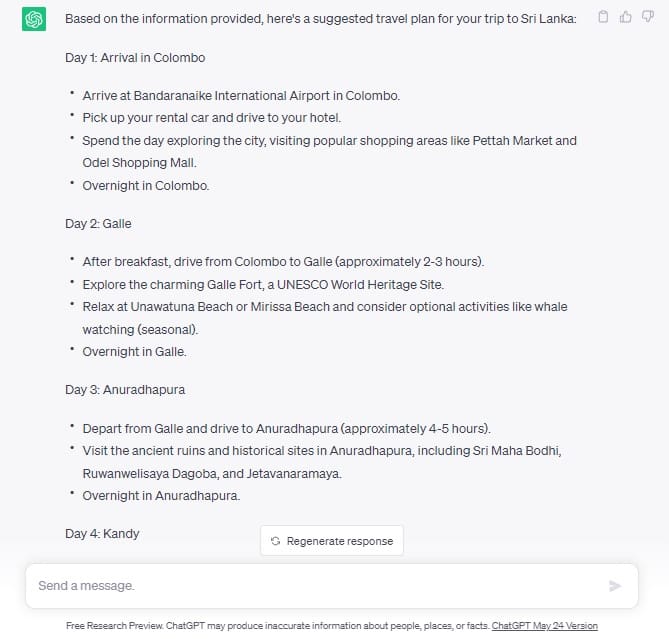
Task: Click the green ChatGPT avatar logo
Action: [x=34, y=19]
